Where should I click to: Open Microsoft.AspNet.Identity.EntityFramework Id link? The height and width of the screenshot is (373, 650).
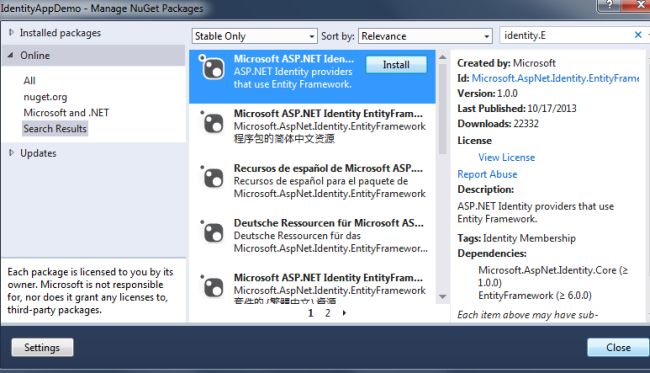[555, 78]
